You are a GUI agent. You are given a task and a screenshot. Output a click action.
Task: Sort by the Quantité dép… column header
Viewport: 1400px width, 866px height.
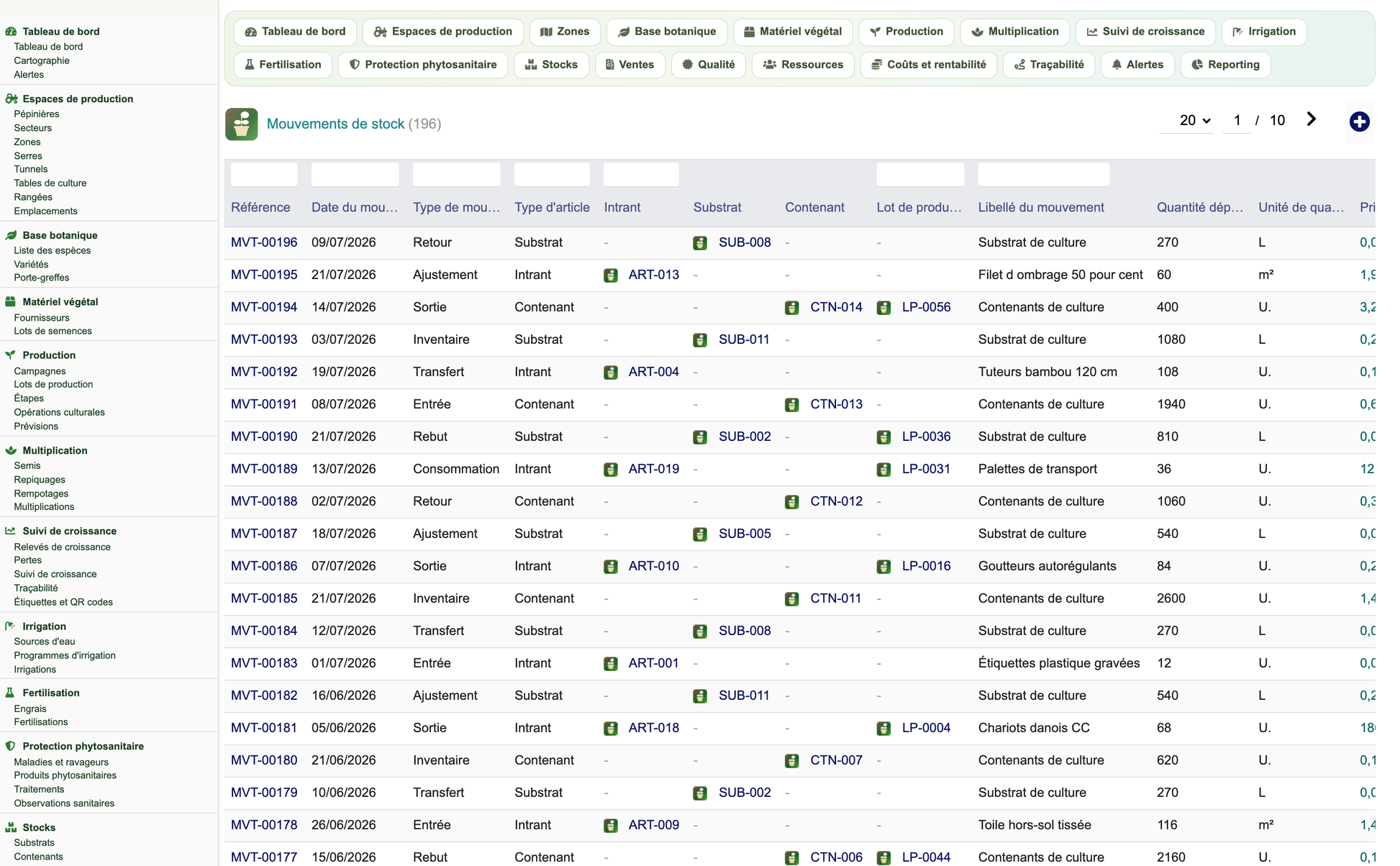(1199, 207)
